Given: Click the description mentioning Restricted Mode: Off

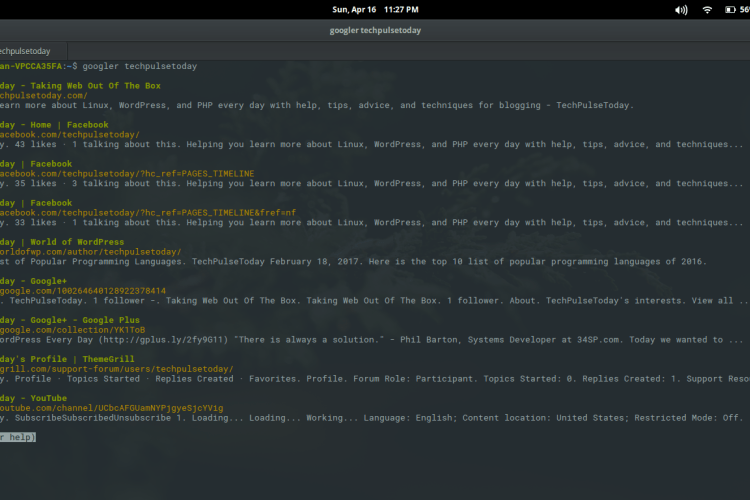Looking at the screenshot, I should 371,418.
